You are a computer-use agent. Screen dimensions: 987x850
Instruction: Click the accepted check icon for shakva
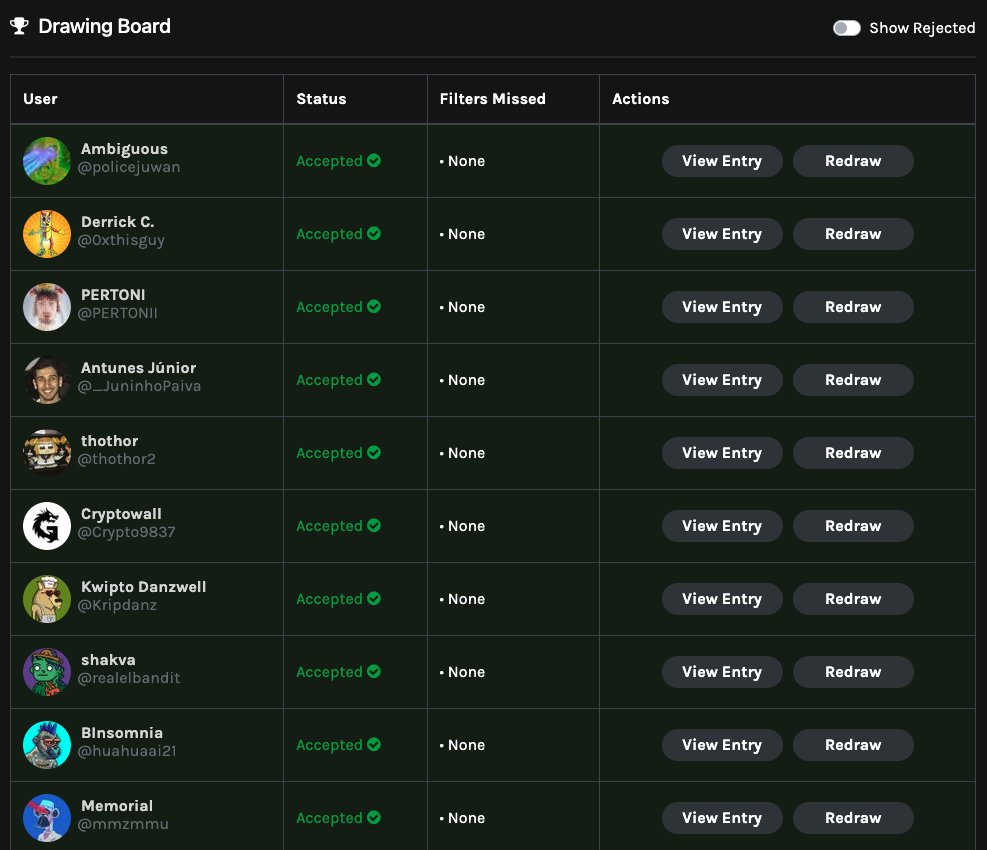374,672
